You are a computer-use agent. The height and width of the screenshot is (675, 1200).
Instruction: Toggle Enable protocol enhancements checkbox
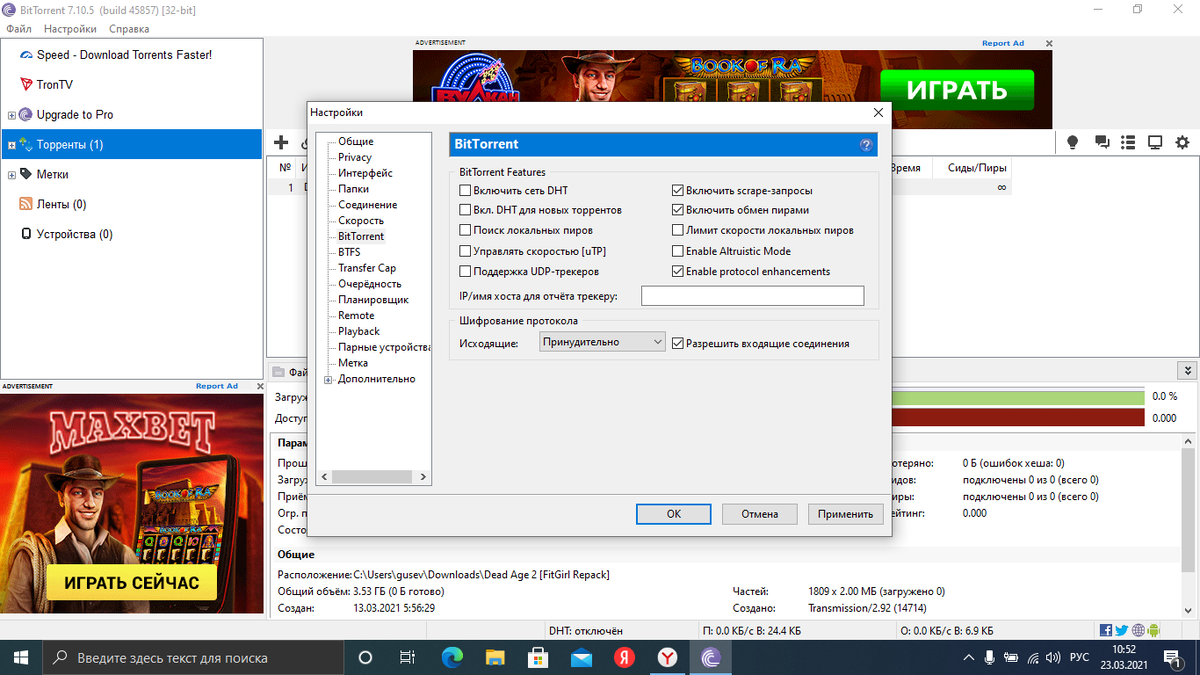[x=678, y=271]
